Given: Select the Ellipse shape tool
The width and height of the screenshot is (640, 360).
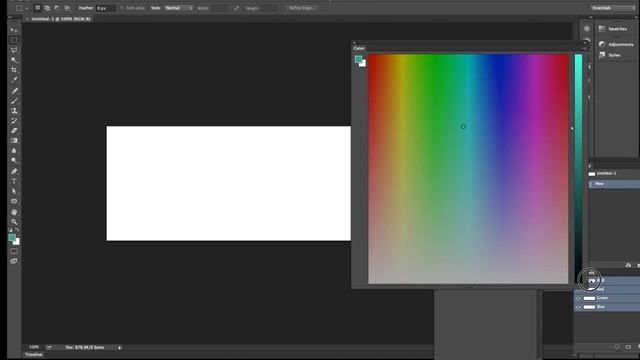Looking at the screenshot, I should (x=14, y=201).
